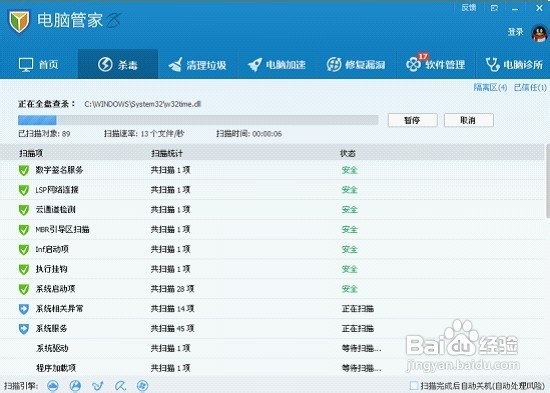
Task: Click the 扫描统计 column header
Action: click(x=167, y=153)
